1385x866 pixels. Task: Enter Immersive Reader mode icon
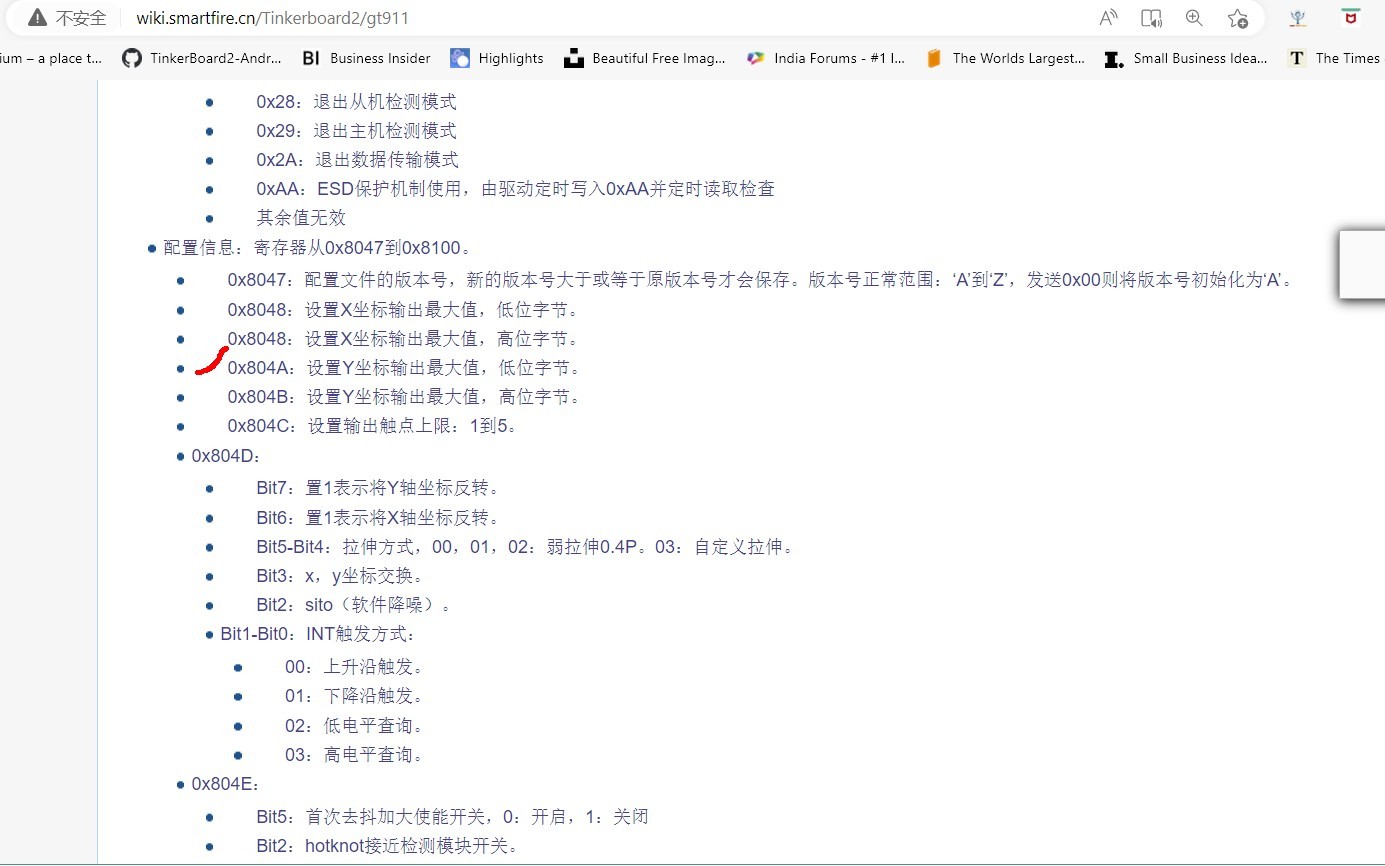1152,18
